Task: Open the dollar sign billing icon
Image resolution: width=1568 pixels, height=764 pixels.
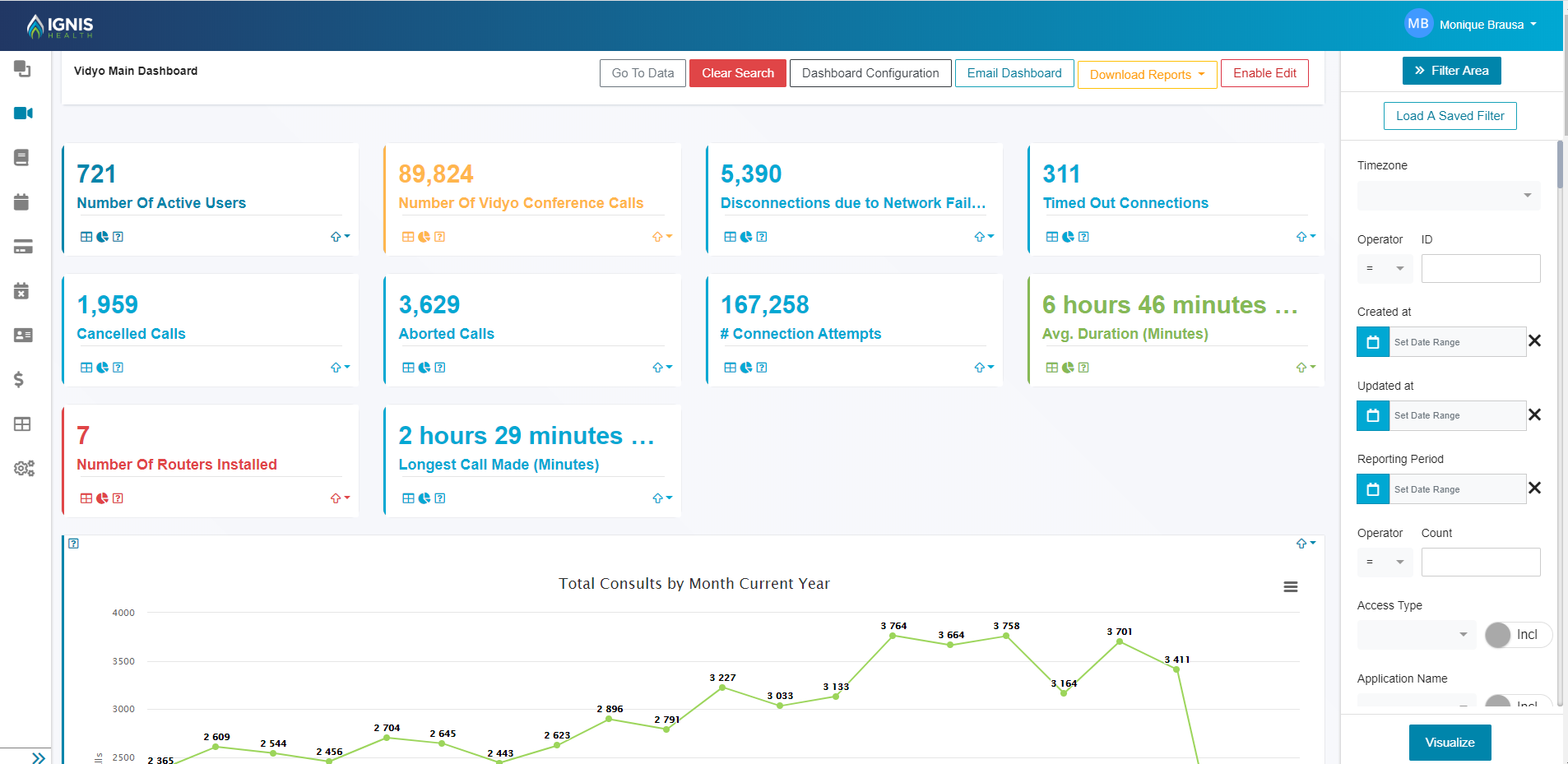Action: coord(19,379)
